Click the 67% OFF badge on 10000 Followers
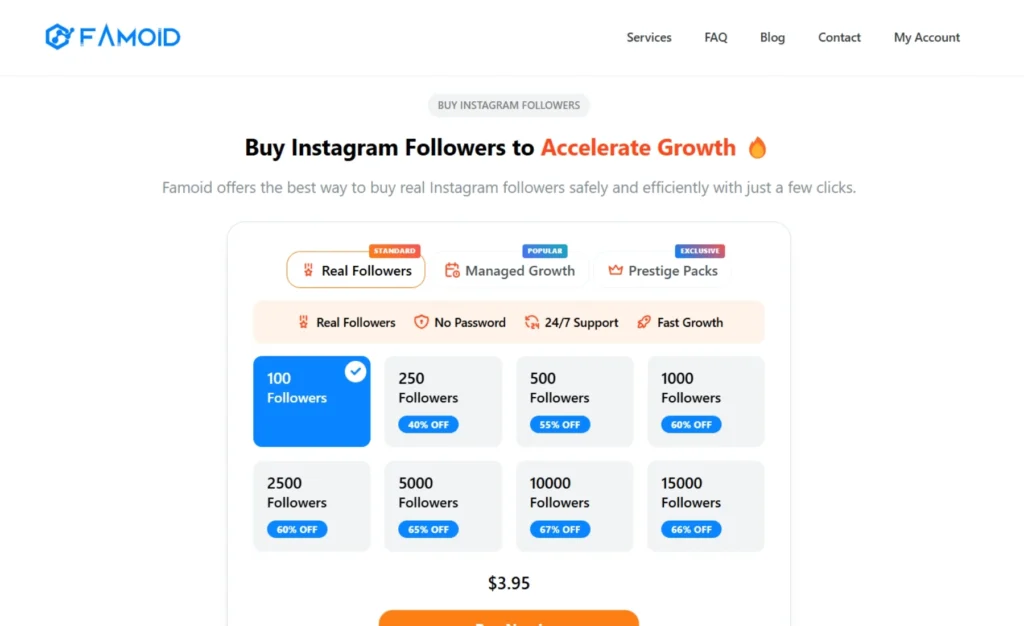Viewport: 1024px width, 626px height. click(x=560, y=529)
